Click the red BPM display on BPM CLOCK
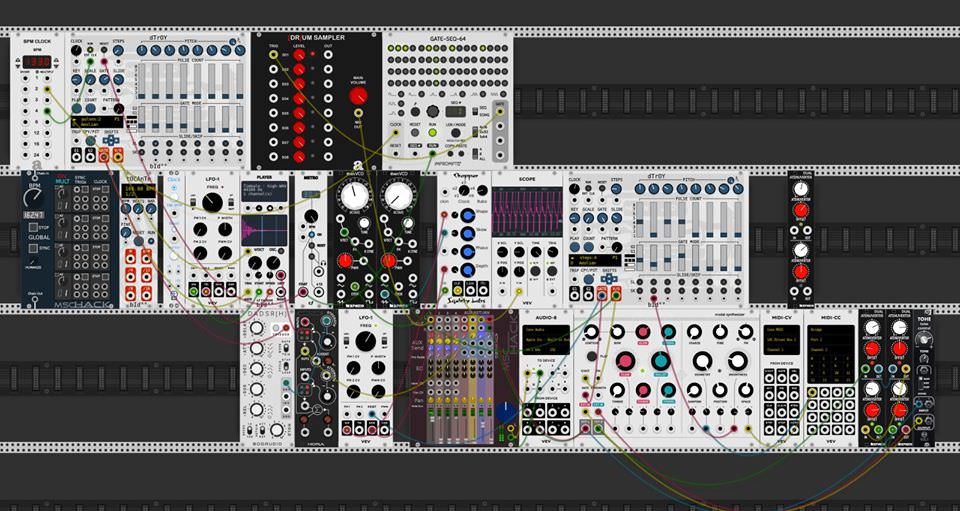960x511 pixels. (x=37, y=62)
